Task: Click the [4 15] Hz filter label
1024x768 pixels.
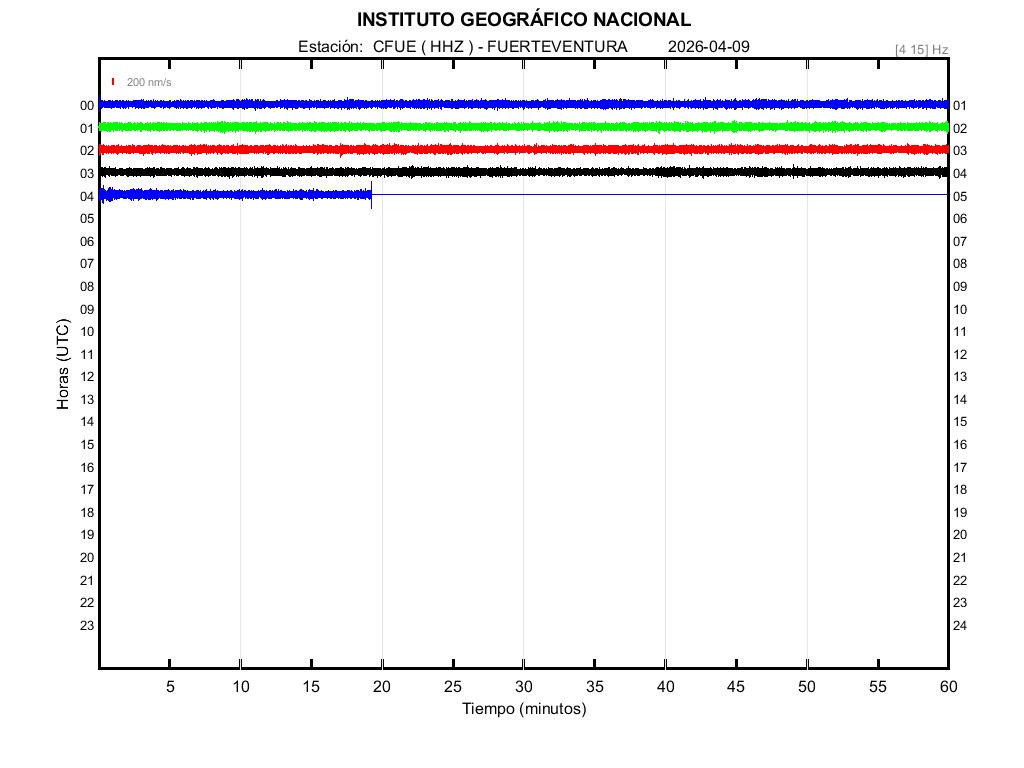Action: click(921, 49)
